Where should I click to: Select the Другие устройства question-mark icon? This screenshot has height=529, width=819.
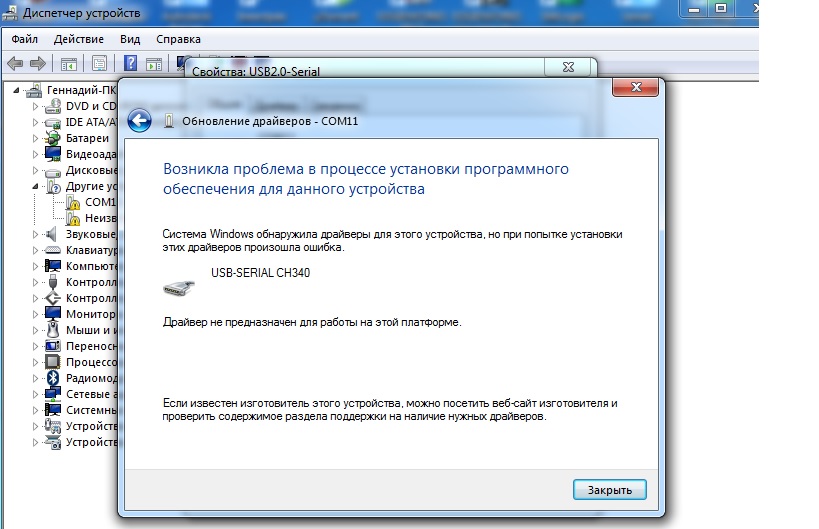(54, 186)
